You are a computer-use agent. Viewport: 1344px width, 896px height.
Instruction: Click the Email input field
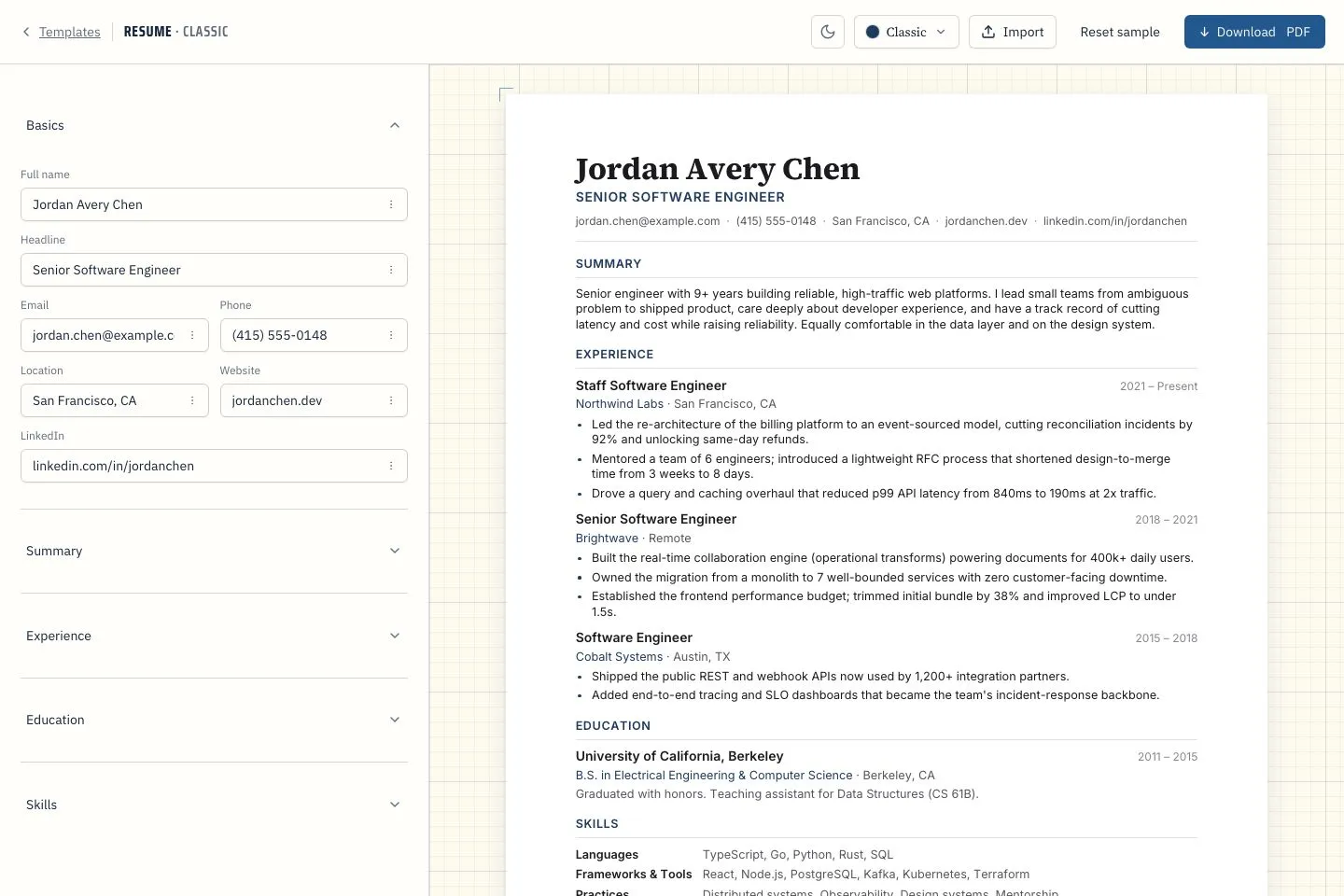[x=114, y=335]
